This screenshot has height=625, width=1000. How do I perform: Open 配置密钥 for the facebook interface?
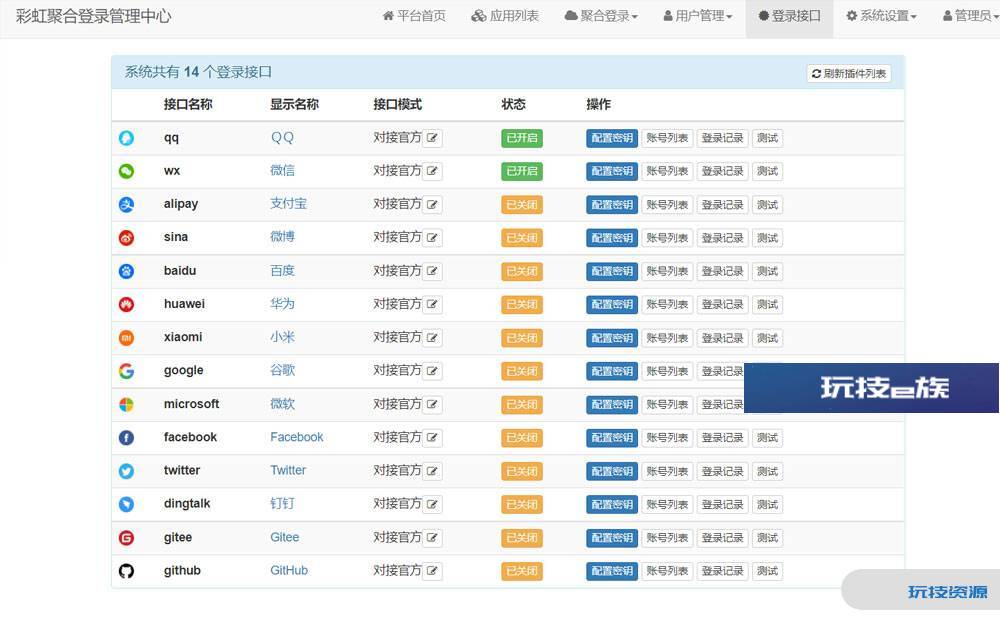[x=612, y=438]
